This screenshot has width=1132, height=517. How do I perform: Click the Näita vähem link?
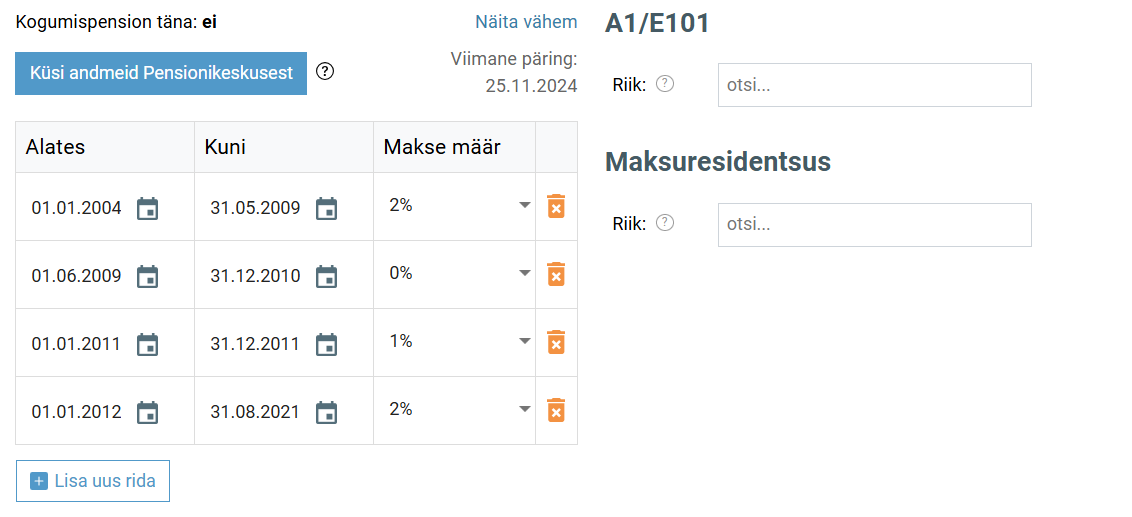[526, 22]
